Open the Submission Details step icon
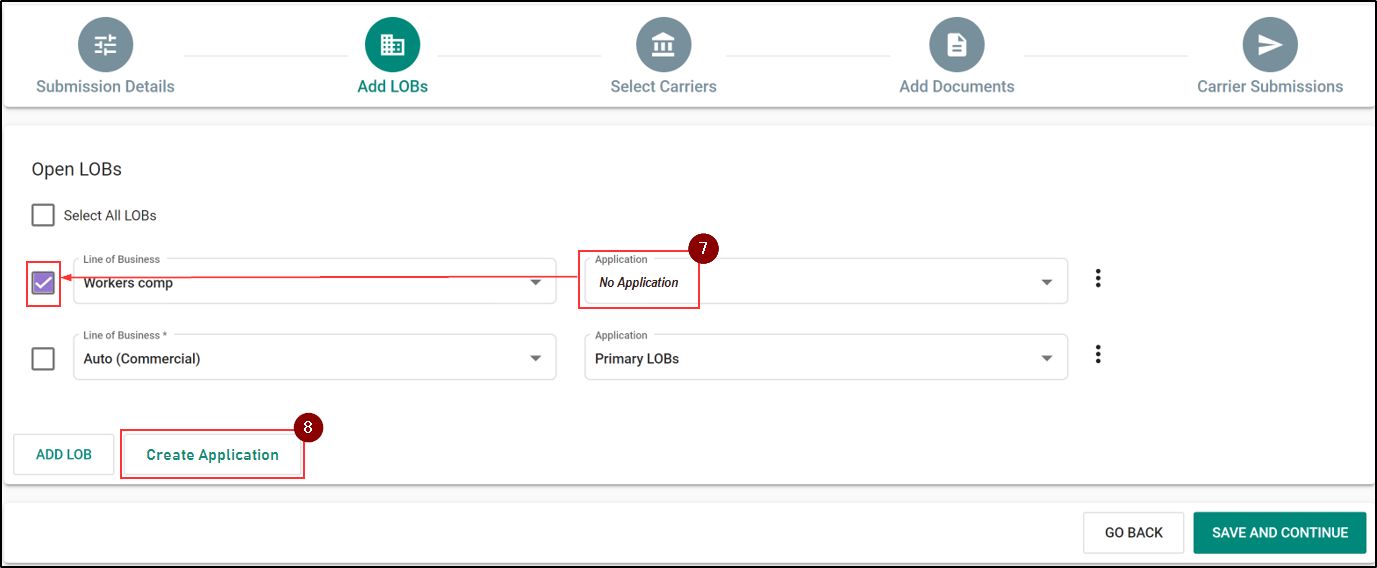Image resolution: width=1377 pixels, height=568 pixels. pyautogui.click(x=105, y=45)
